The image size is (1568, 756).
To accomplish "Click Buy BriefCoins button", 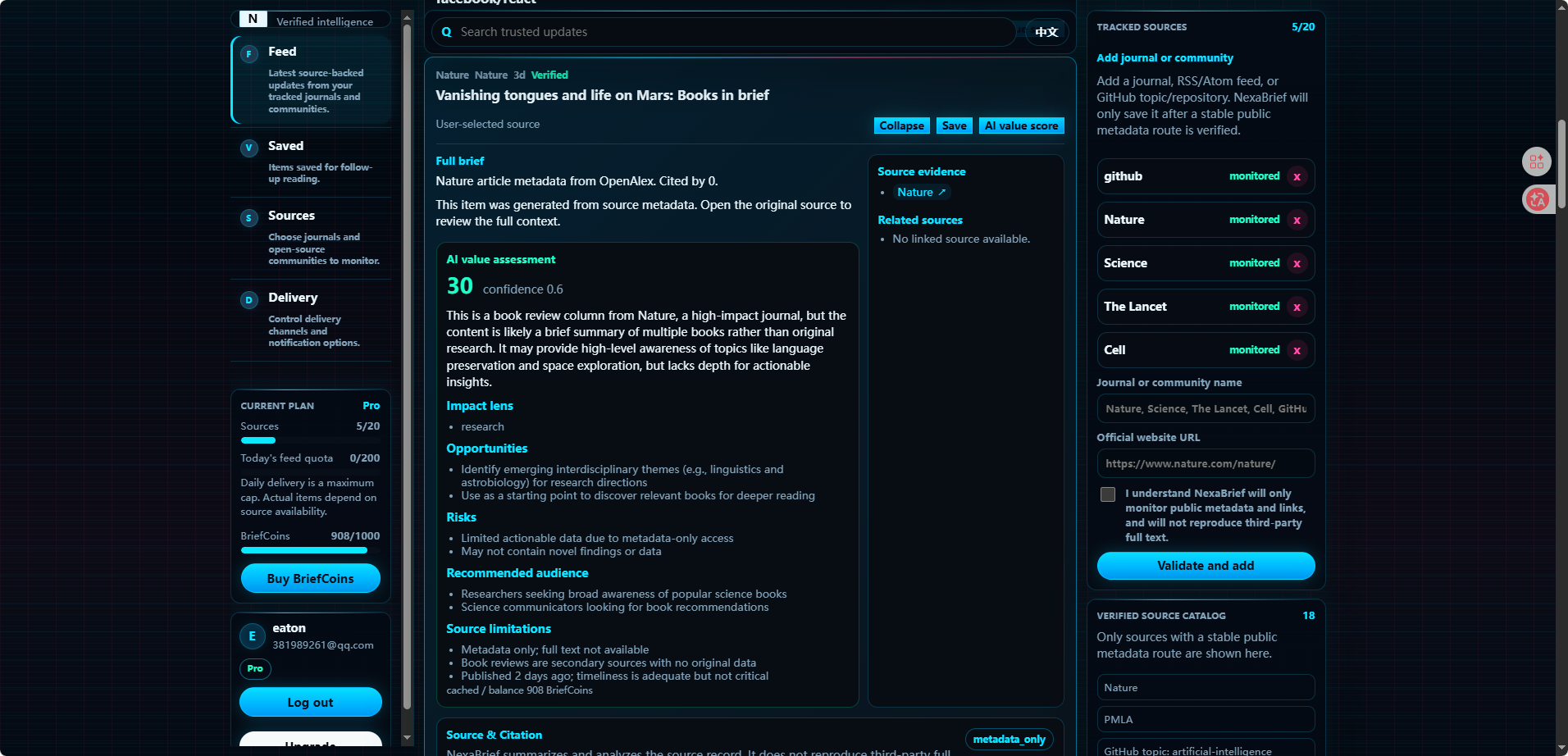I will 311,578.
